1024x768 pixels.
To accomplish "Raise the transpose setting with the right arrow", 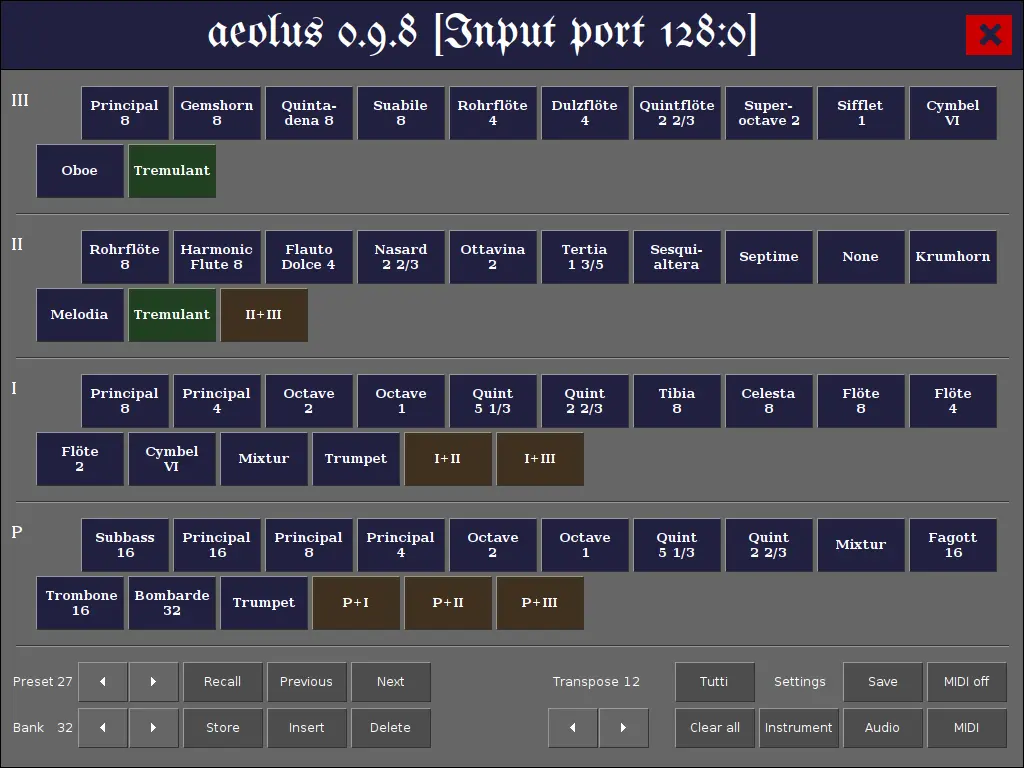I will [623, 728].
